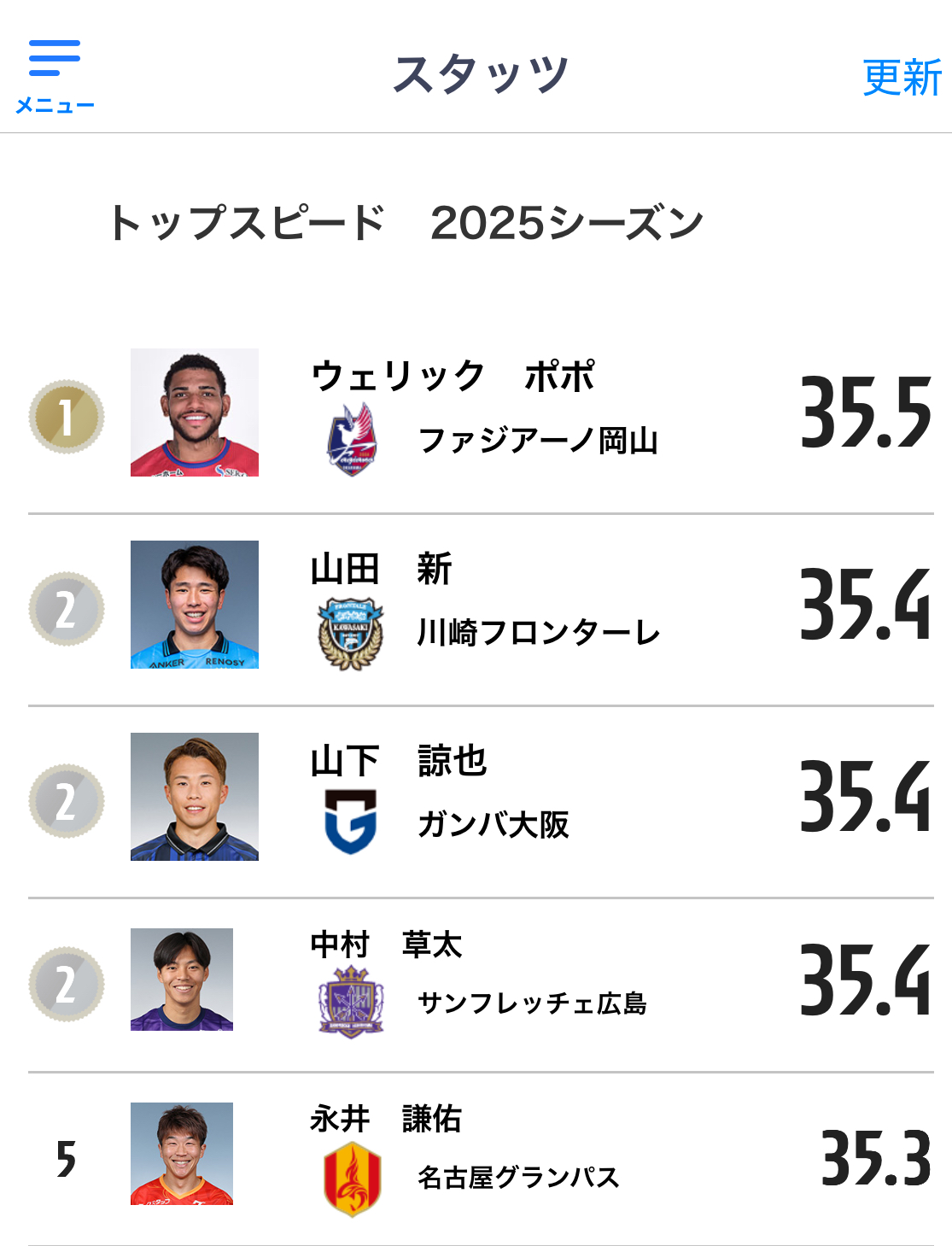This screenshot has width=952, height=1246.
Task: Select the gold rank 1 medal icon
Action: coord(67,417)
